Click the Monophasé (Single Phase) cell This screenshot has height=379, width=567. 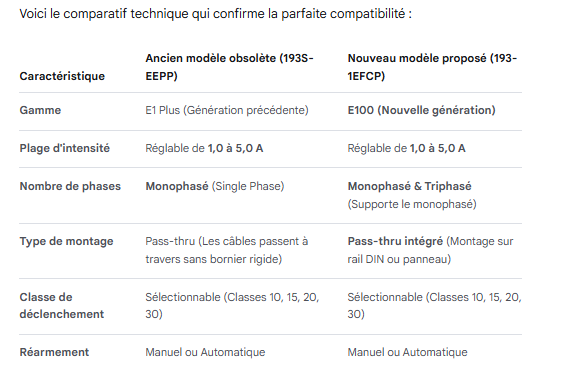[x=215, y=186]
